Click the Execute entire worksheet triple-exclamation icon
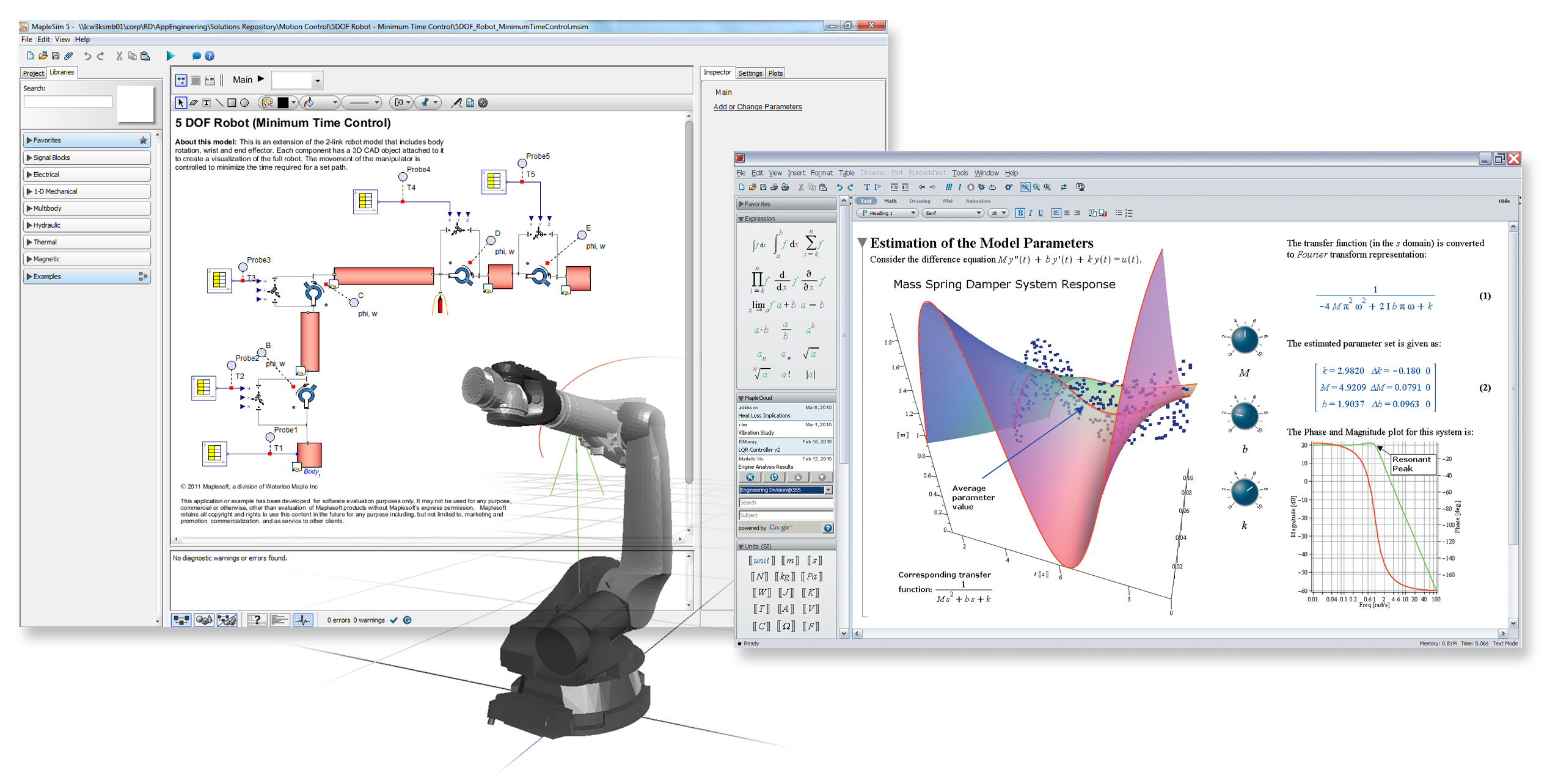 pyautogui.click(x=948, y=187)
